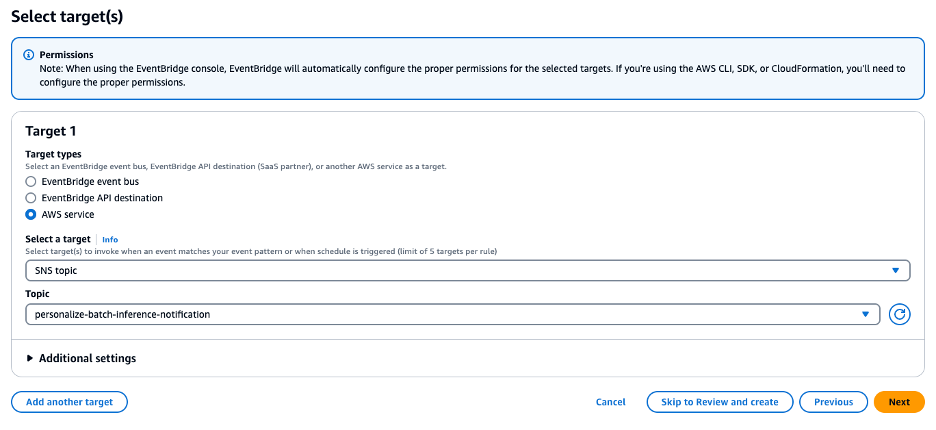This screenshot has height=430, width=936.
Task: Click the info icon in the Permissions banner
Action: (x=29, y=55)
